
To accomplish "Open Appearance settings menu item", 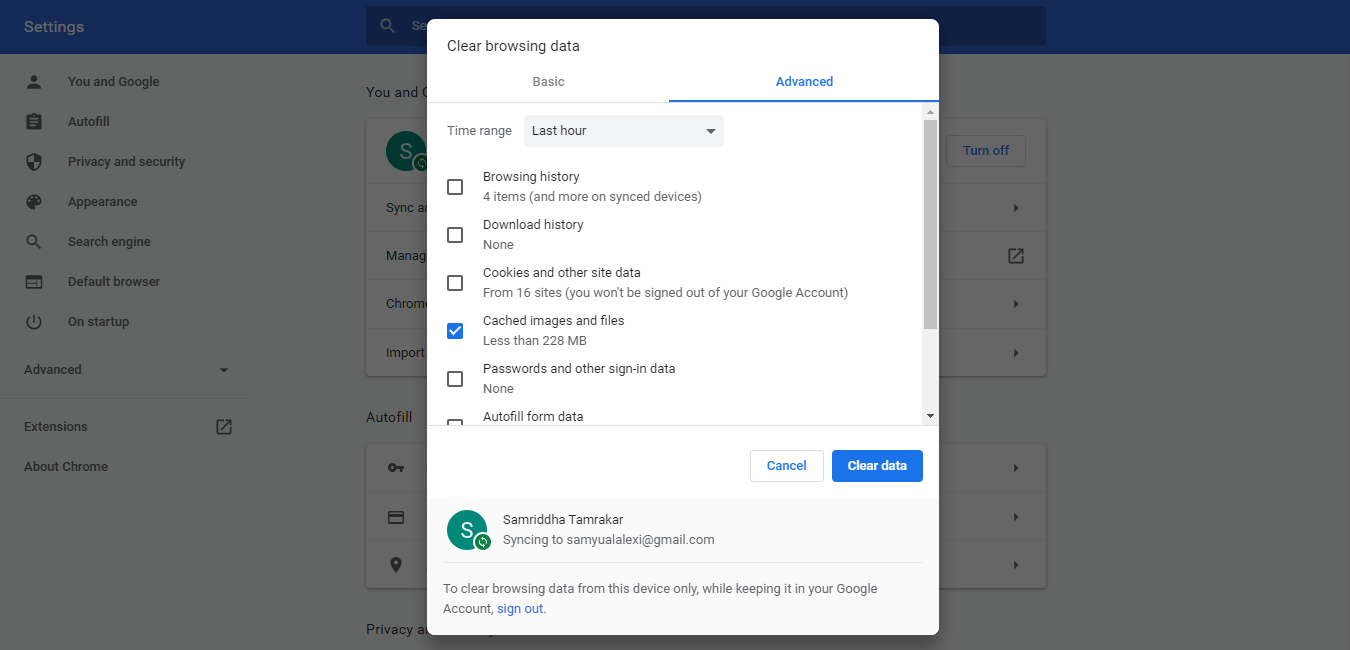I will 102,202.
